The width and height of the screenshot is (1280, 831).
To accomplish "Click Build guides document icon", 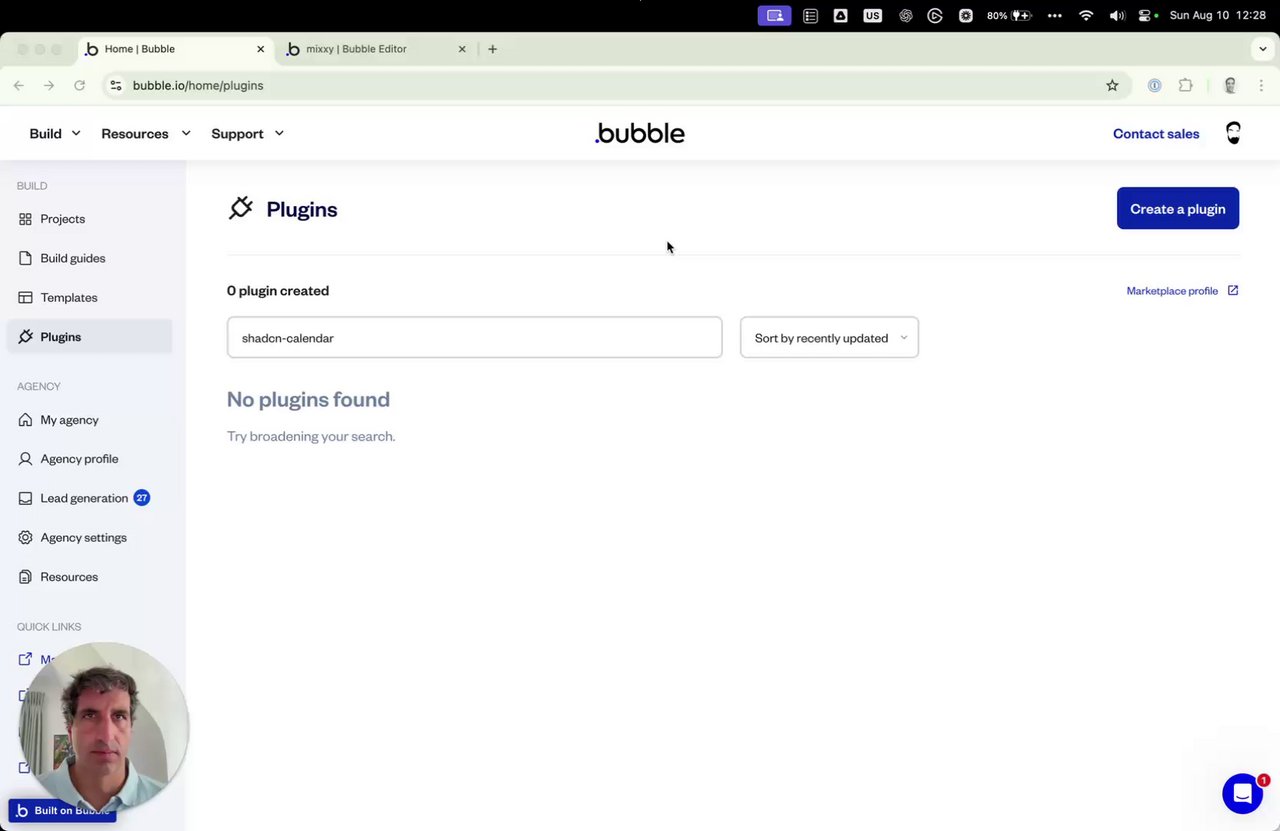I will click(25, 258).
